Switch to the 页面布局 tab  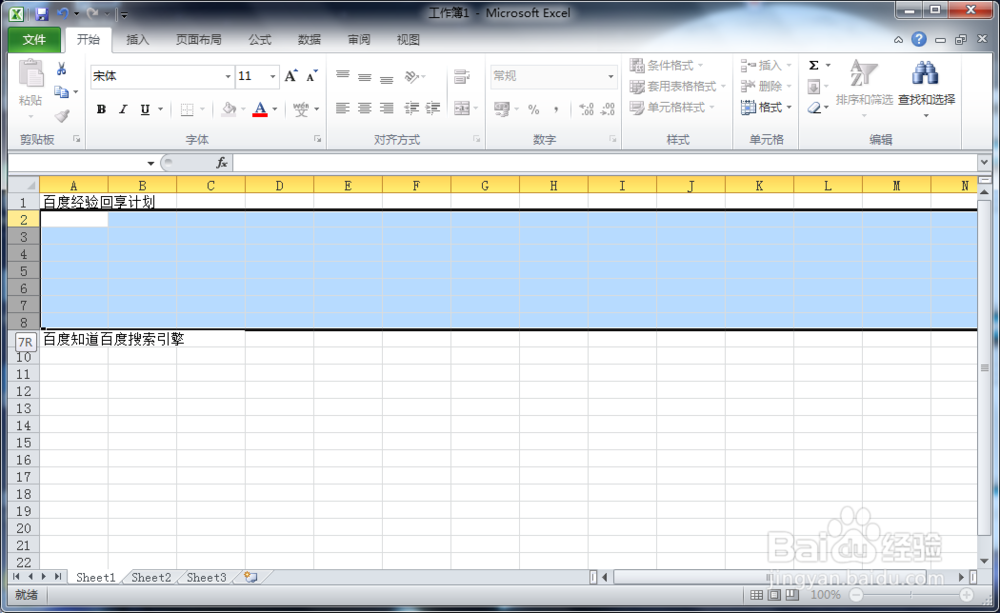pos(198,40)
